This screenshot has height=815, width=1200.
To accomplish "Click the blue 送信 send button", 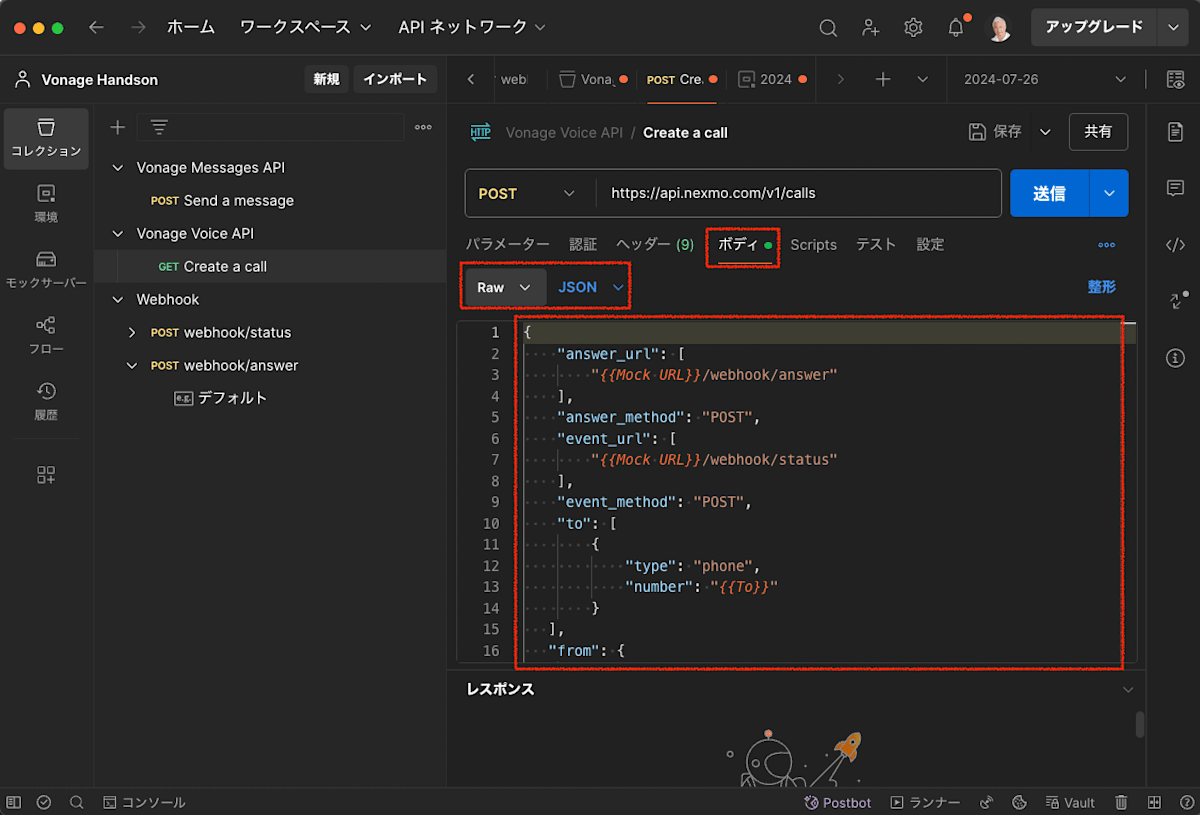I will coord(1049,194).
